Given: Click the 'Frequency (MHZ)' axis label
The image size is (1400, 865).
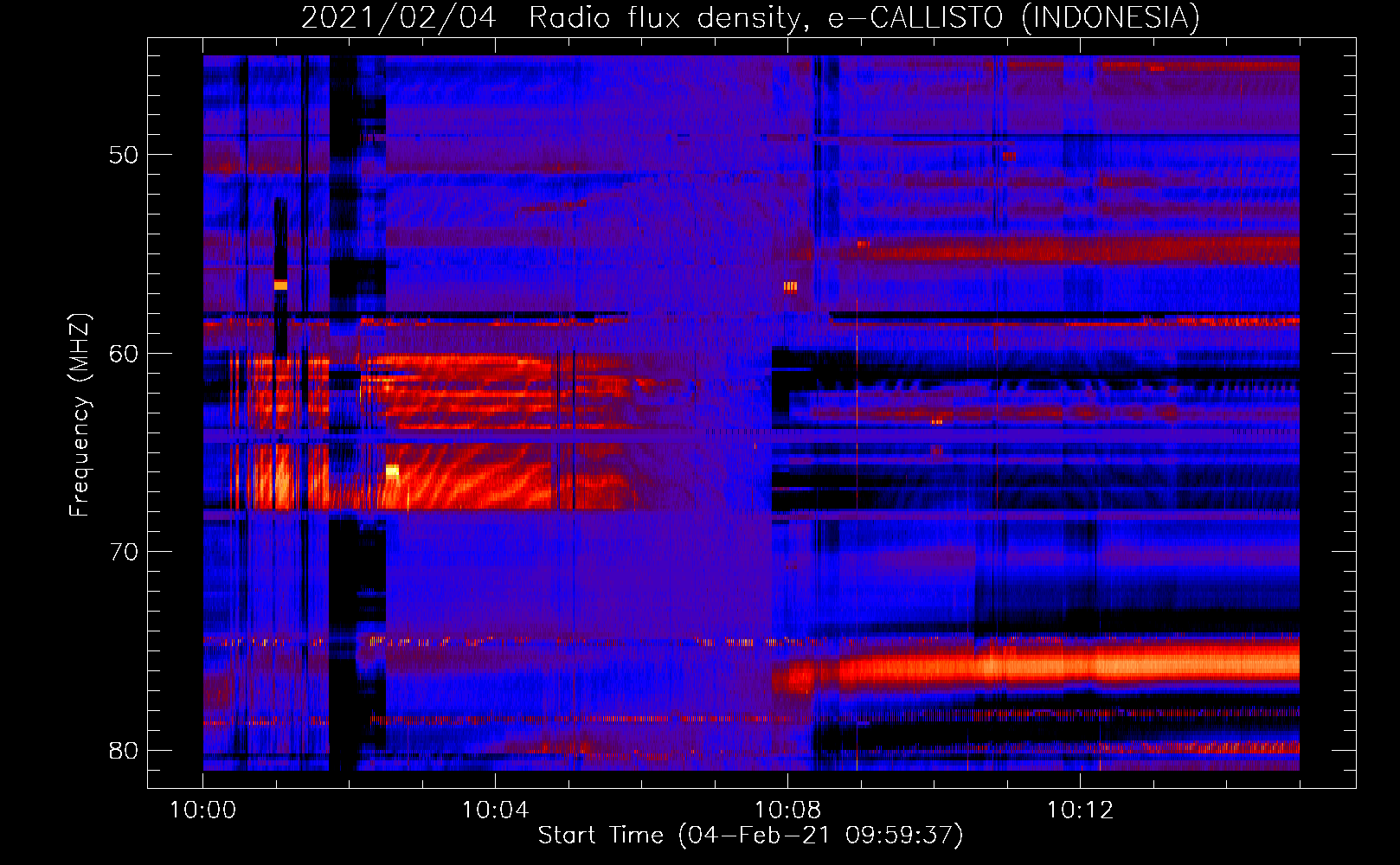Looking at the screenshot, I should click(x=80, y=415).
